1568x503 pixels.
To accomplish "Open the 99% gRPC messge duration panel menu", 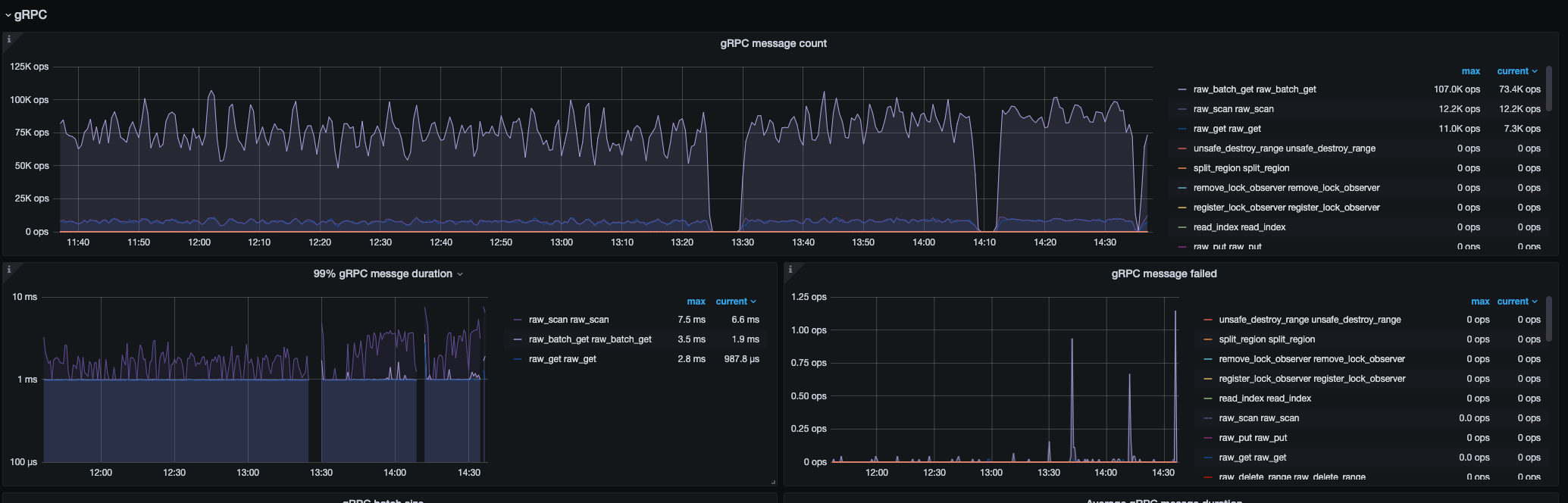I will (x=387, y=273).
